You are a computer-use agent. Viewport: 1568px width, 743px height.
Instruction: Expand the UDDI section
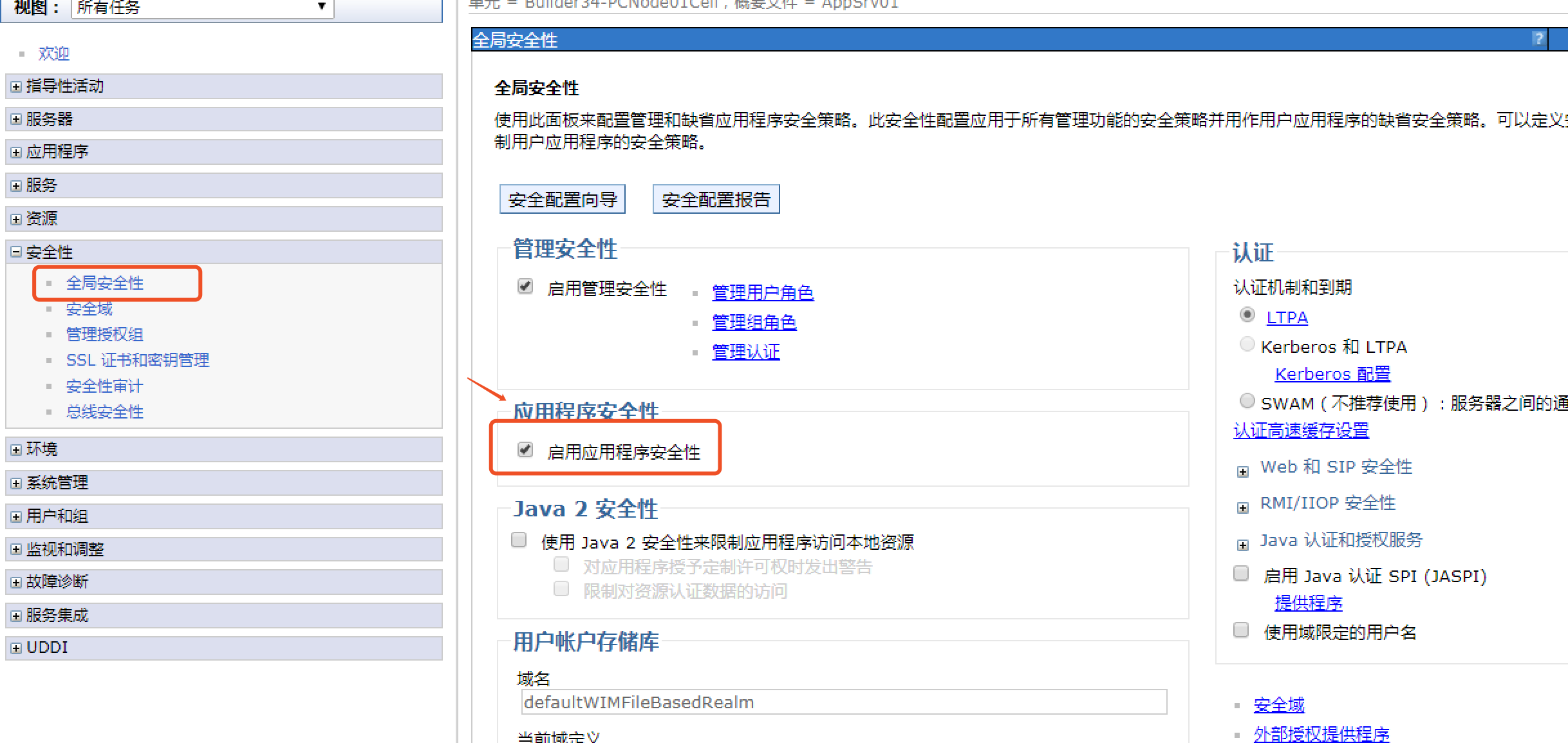[16, 648]
